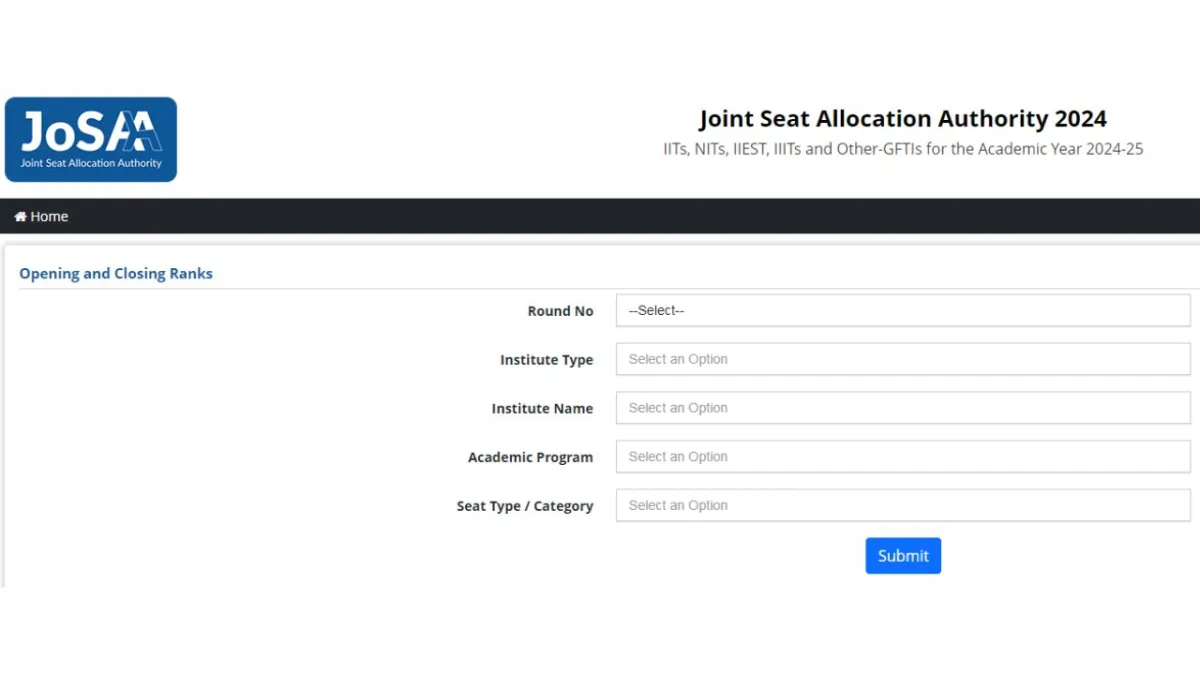Click the JoSAA logo image

[x=91, y=139]
